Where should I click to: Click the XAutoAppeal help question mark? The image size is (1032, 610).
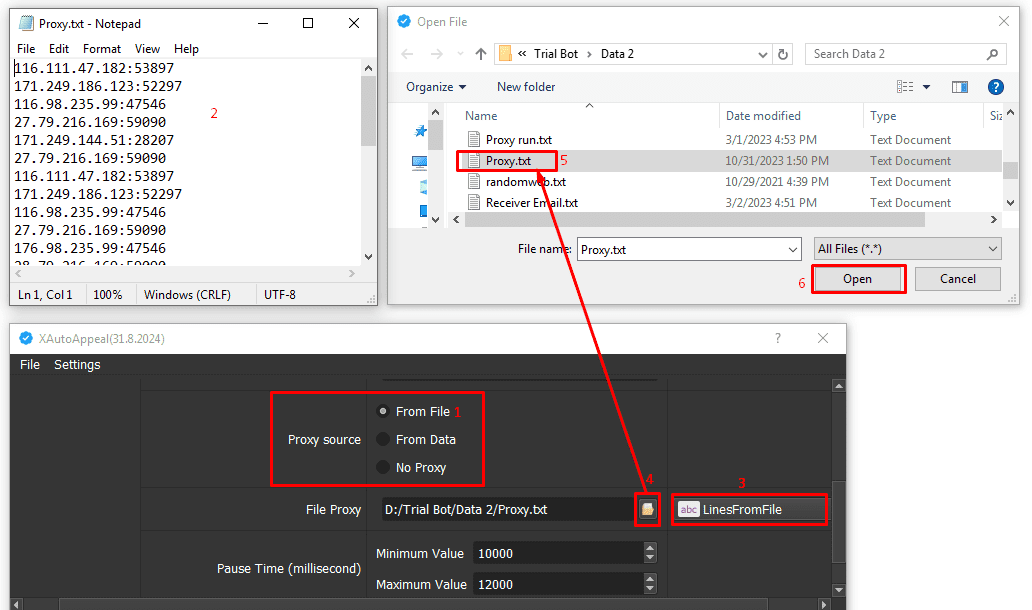(x=778, y=338)
